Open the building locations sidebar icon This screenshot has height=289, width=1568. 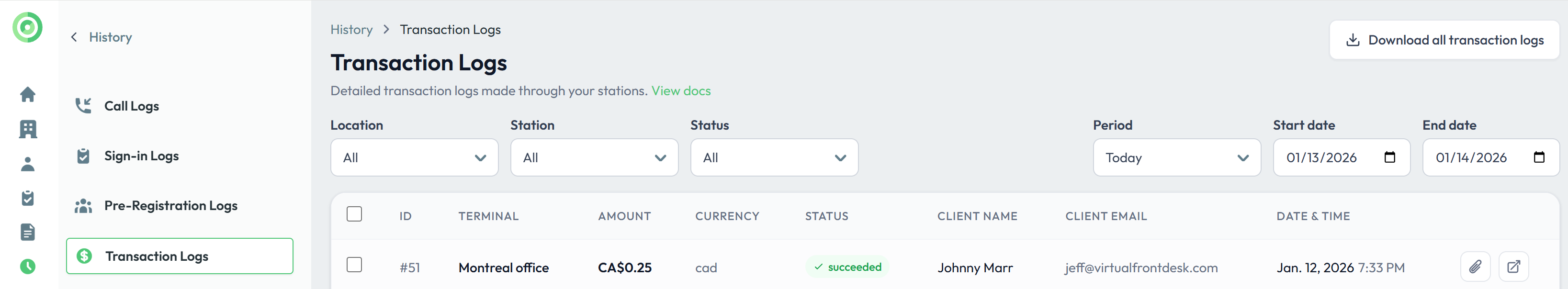click(27, 129)
